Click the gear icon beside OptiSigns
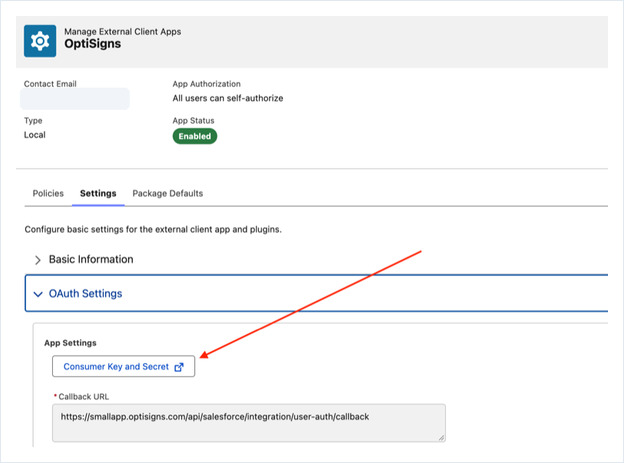This screenshot has height=463, width=624. (40, 41)
